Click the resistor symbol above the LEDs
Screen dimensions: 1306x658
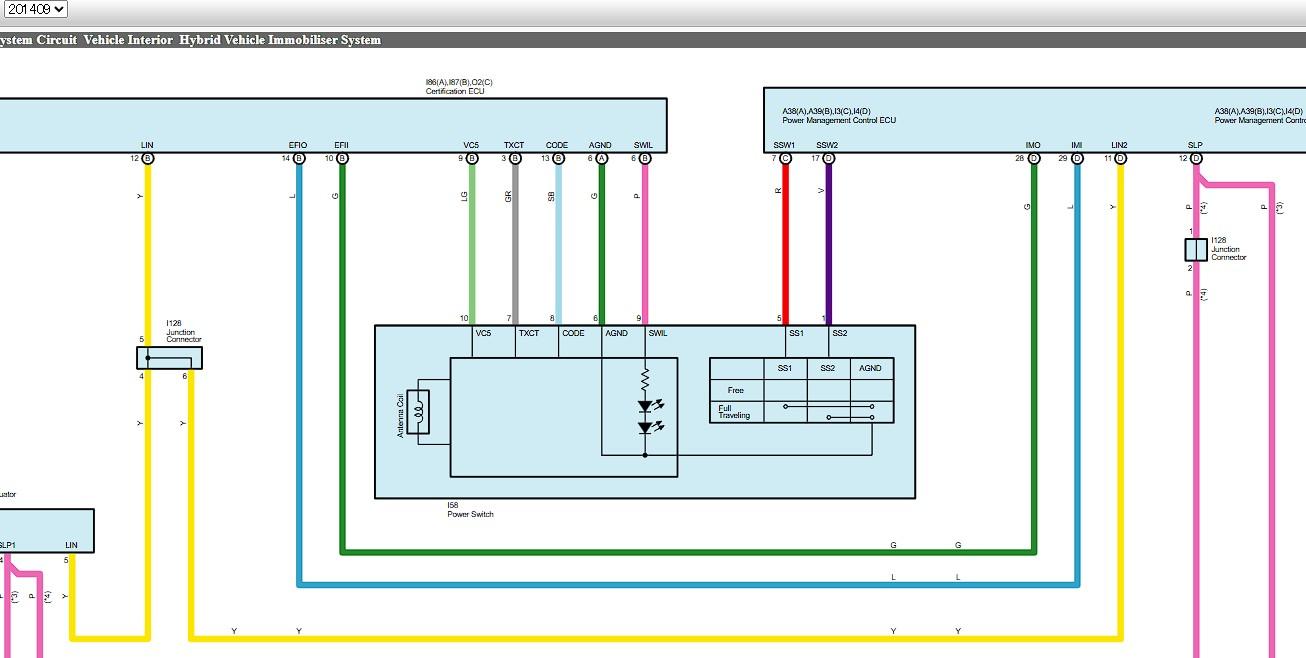pyautogui.click(x=645, y=380)
